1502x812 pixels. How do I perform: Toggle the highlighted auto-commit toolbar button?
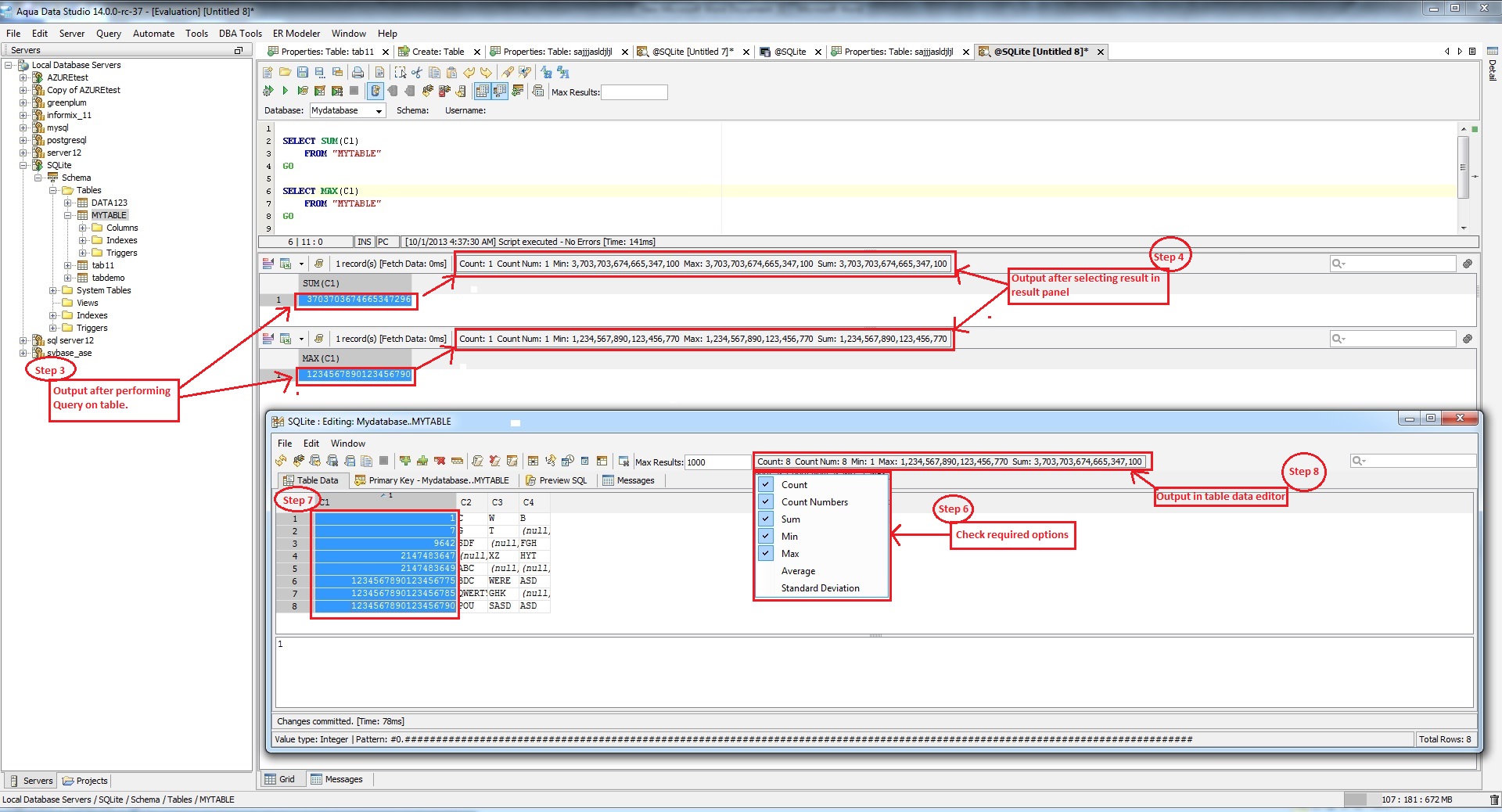(x=375, y=91)
